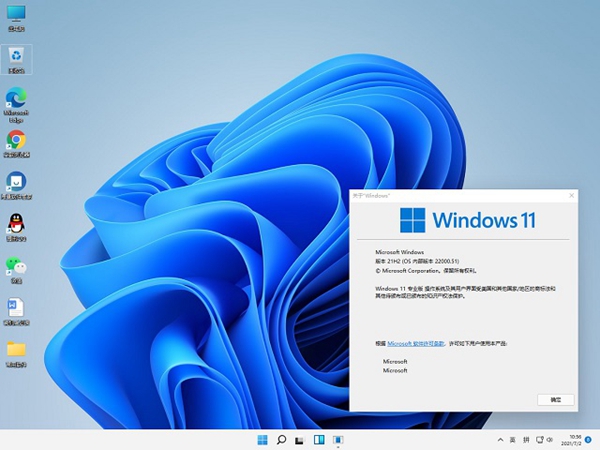Viewport: 600px width, 450px height.
Task: Select the Google Chrome desktop shortcut
Action: point(16,141)
